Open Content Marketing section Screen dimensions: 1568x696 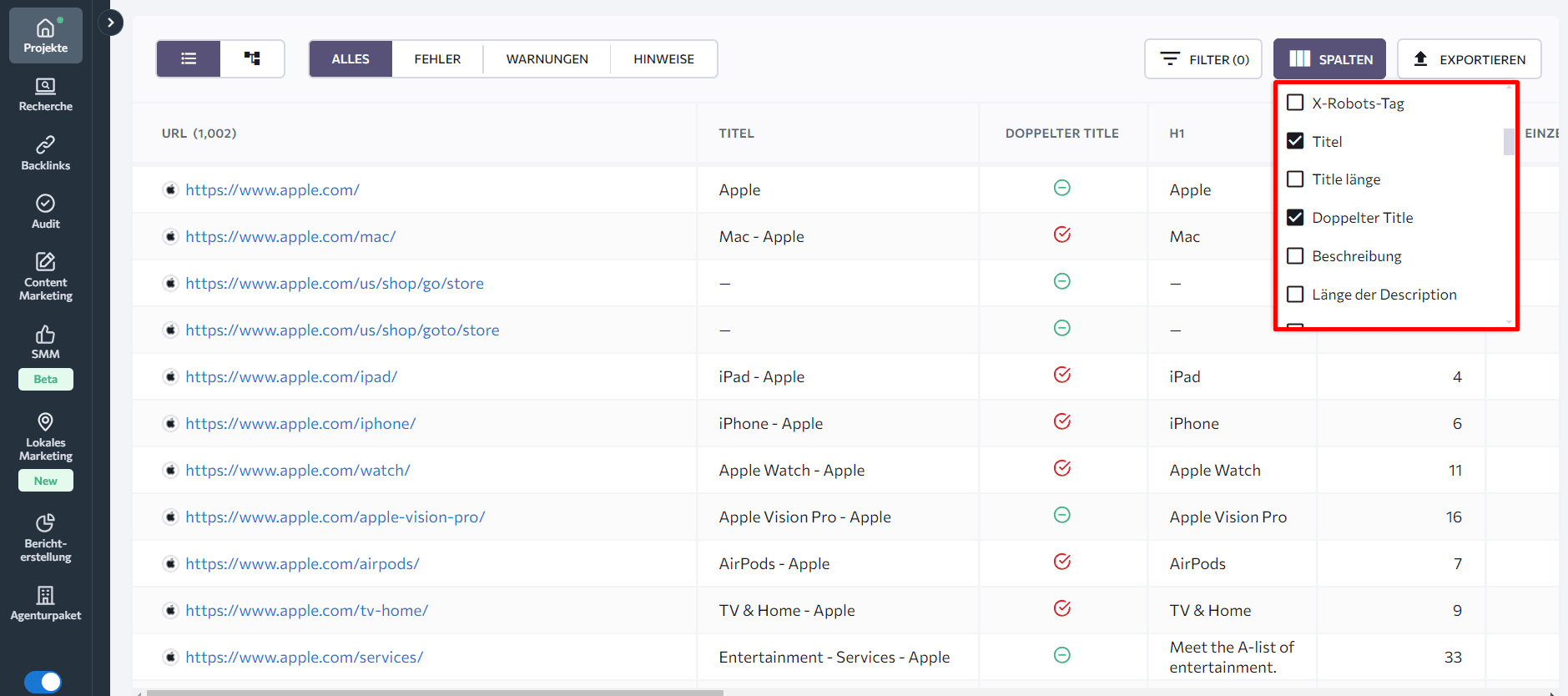(x=46, y=276)
